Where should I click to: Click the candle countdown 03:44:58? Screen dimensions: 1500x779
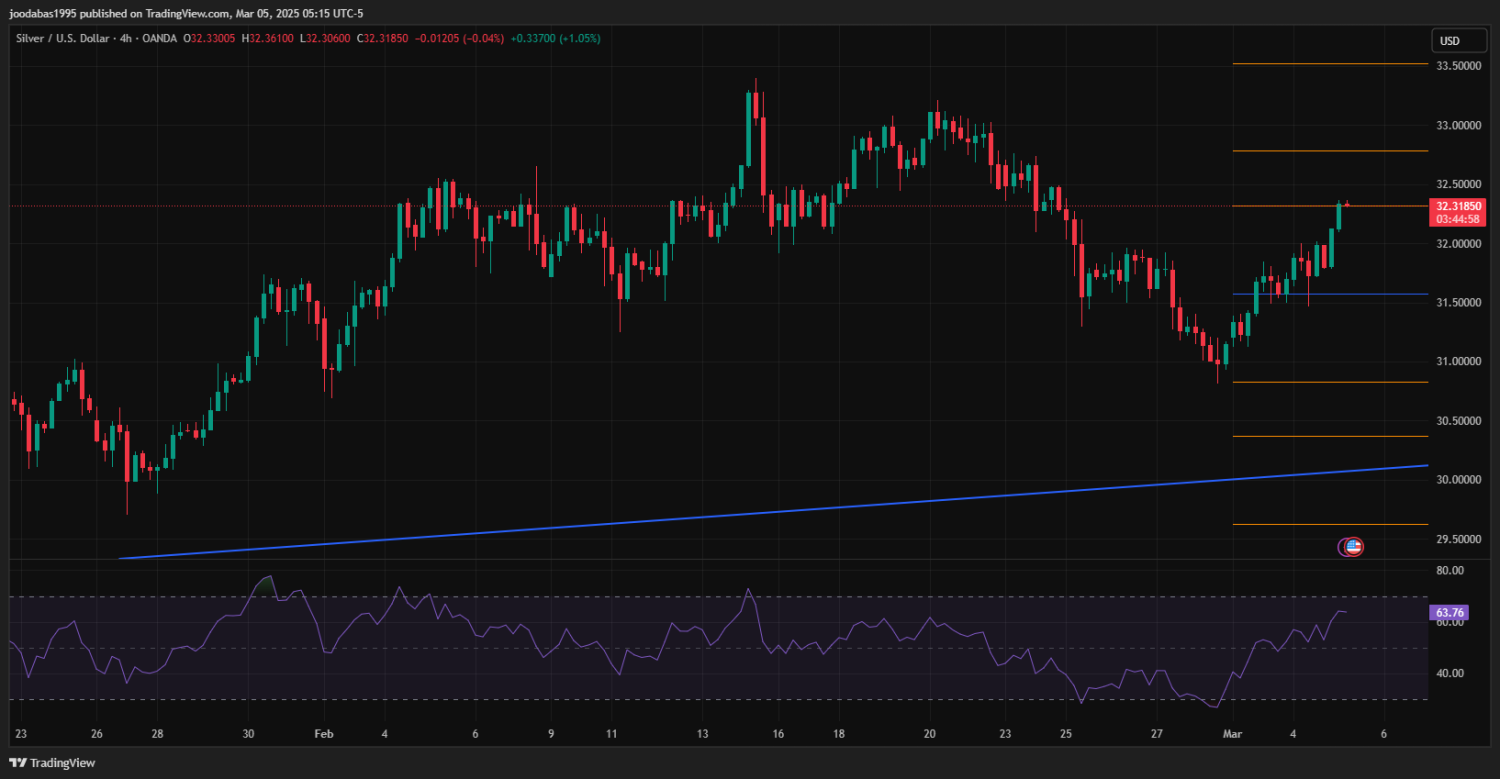pos(1457,218)
